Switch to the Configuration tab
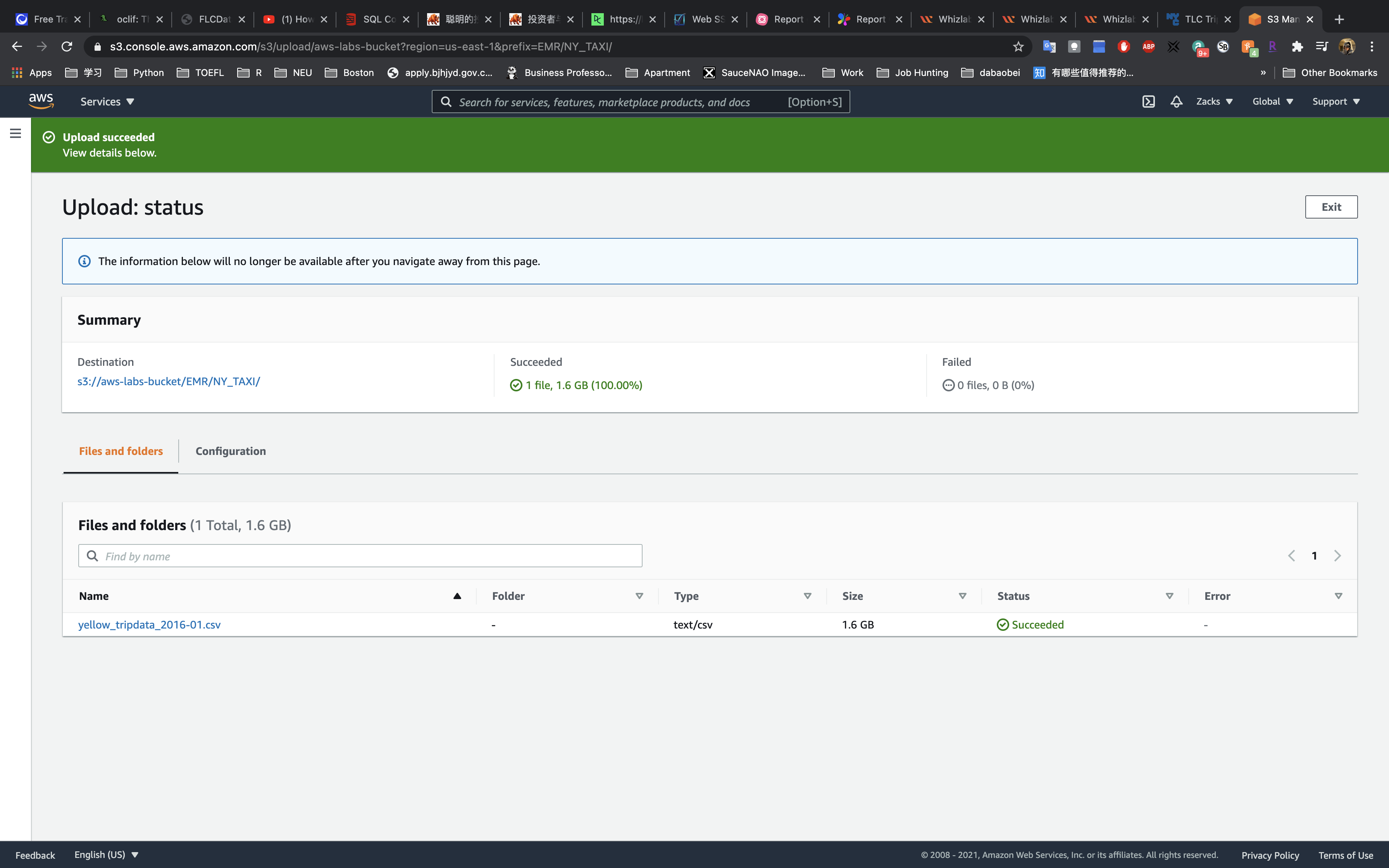The image size is (1389, 868). [230, 451]
